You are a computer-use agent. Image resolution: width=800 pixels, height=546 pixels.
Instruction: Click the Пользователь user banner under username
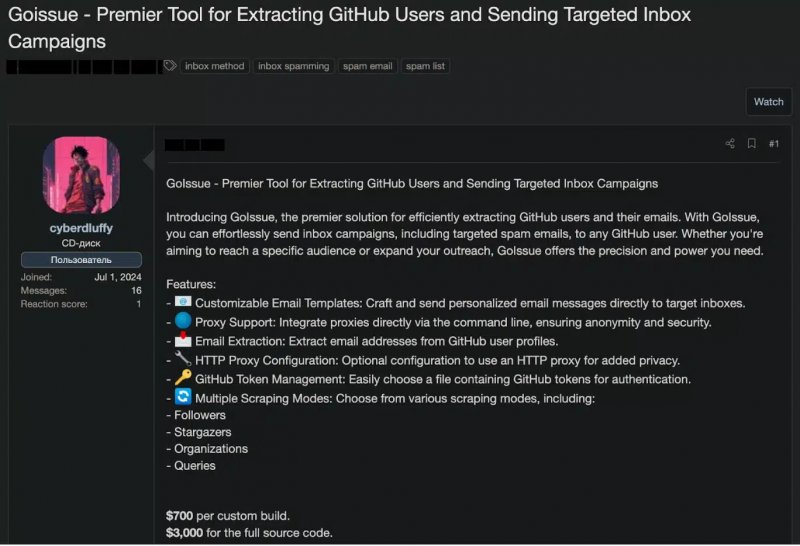(x=81, y=260)
